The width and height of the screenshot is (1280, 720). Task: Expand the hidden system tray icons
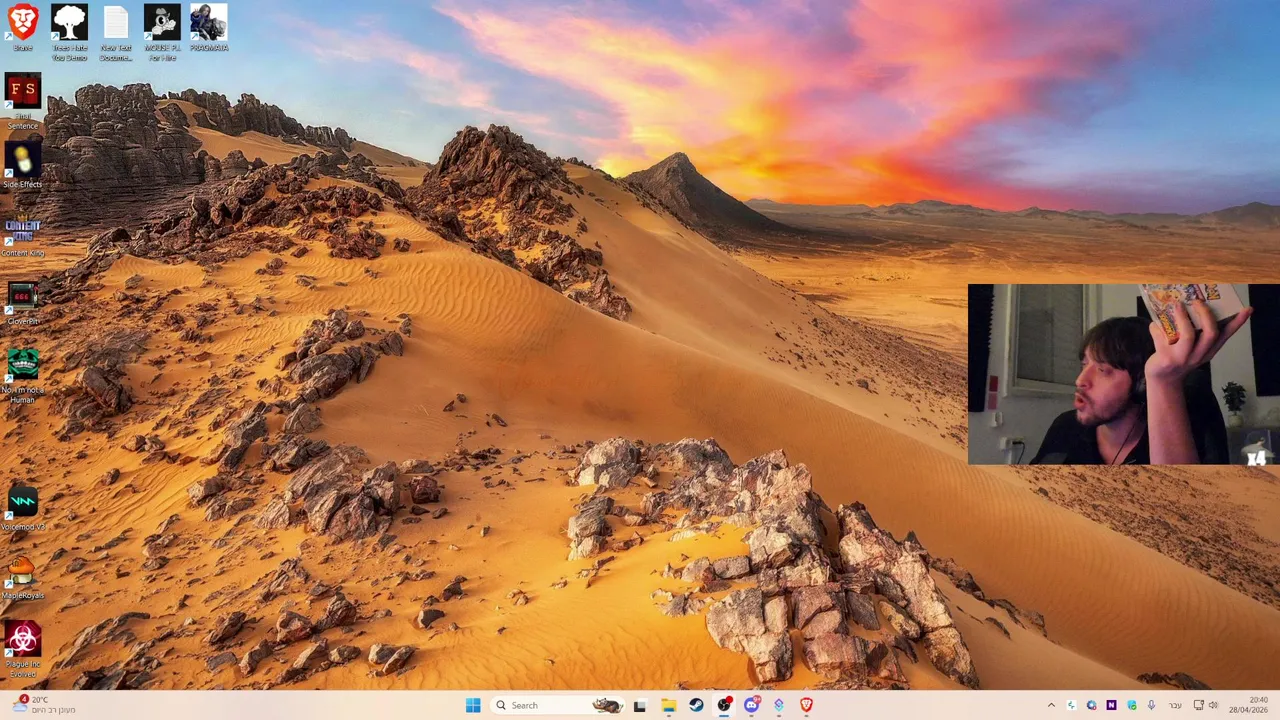click(x=1051, y=705)
